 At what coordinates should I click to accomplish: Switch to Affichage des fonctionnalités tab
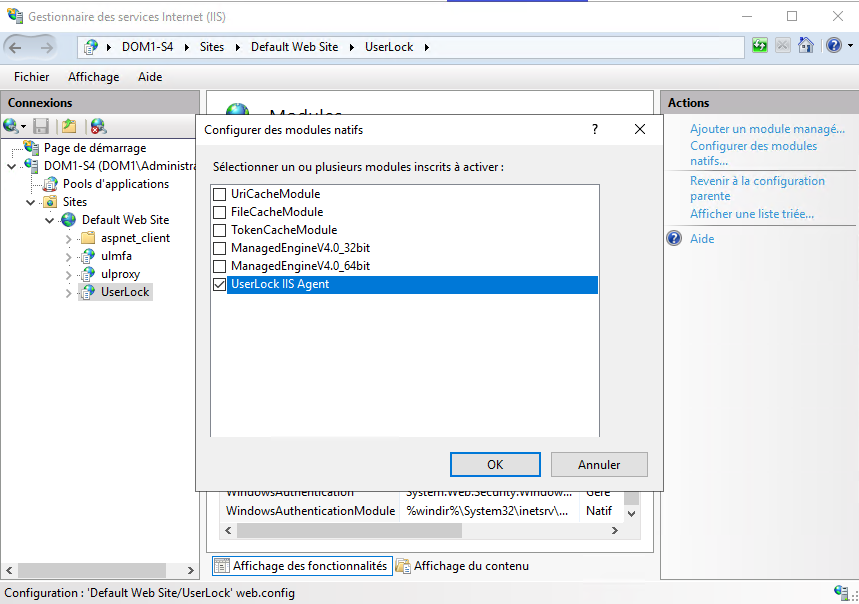click(x=302, y=566)
